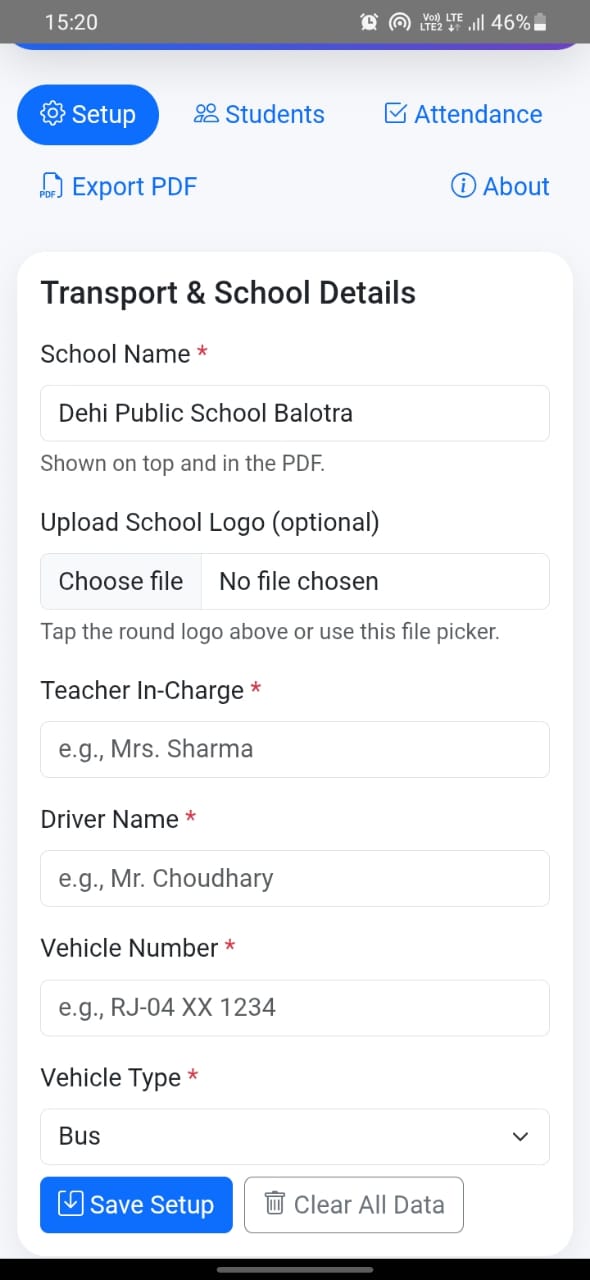Select the School Name field showing Dehi Public School
The height and width of the screenshot is (1280, 590).
[295, 412]
